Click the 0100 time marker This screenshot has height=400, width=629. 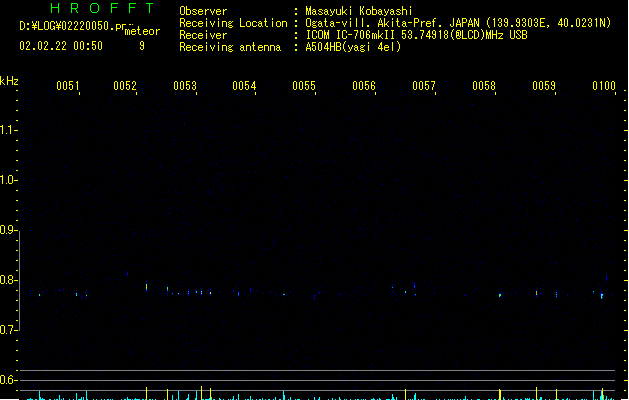(604, 85)
